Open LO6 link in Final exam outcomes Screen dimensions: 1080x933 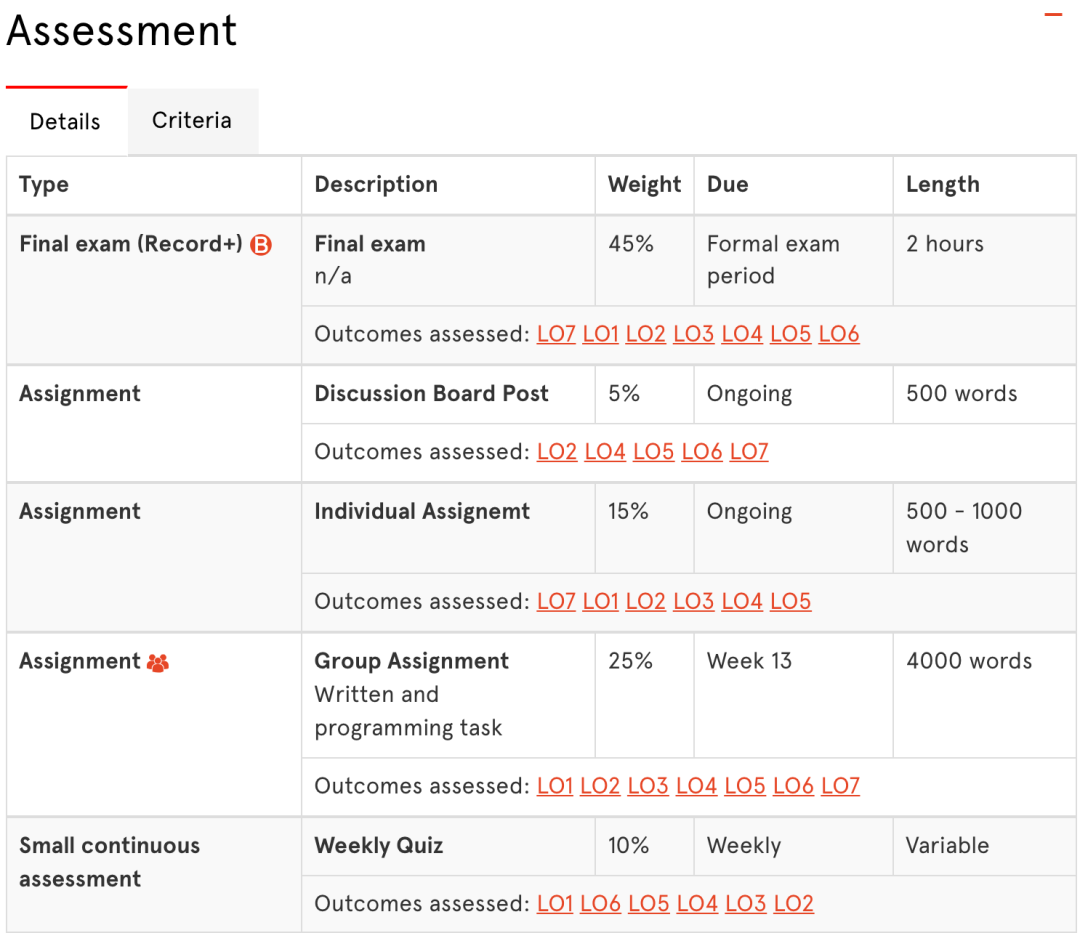pyautogui.click(x=839, y=335)
